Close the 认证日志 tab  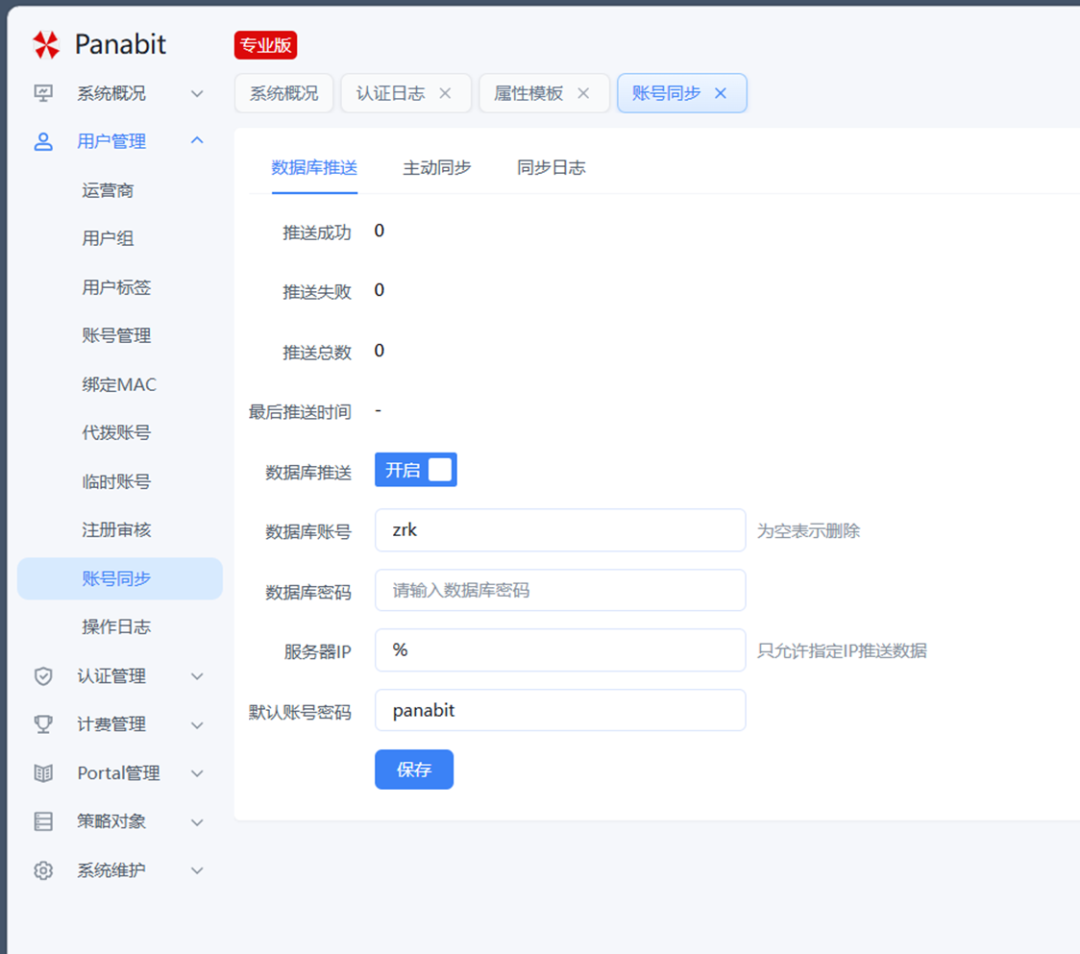tap(445, 93)
